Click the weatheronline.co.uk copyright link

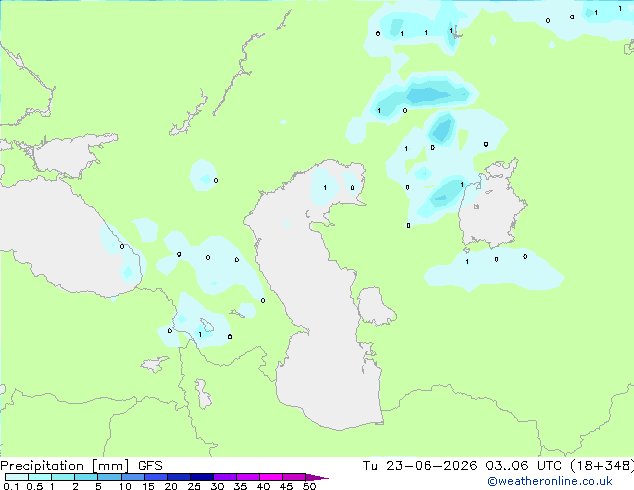click(550, 481)
